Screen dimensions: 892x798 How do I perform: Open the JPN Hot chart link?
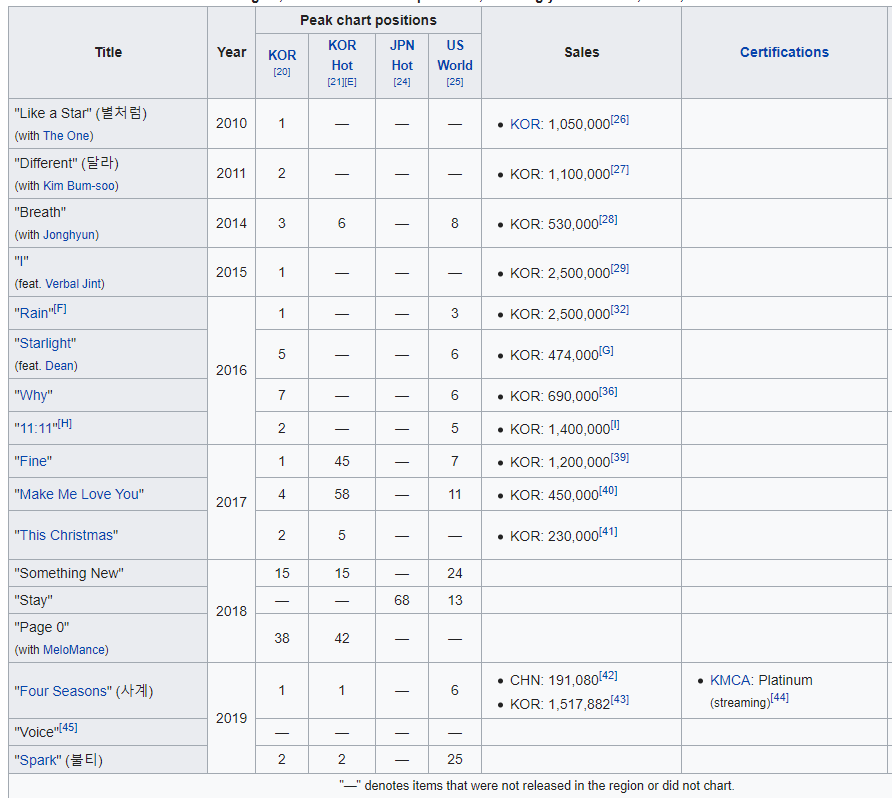[x=402, y=55]
